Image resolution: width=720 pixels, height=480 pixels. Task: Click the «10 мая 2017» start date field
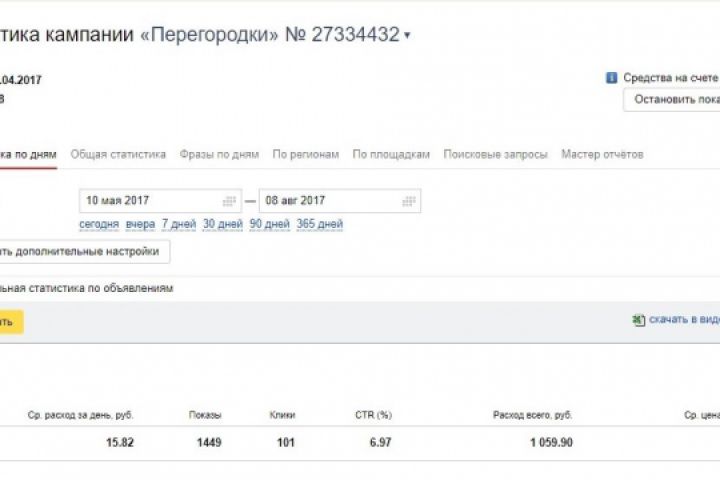coord(150,201)
